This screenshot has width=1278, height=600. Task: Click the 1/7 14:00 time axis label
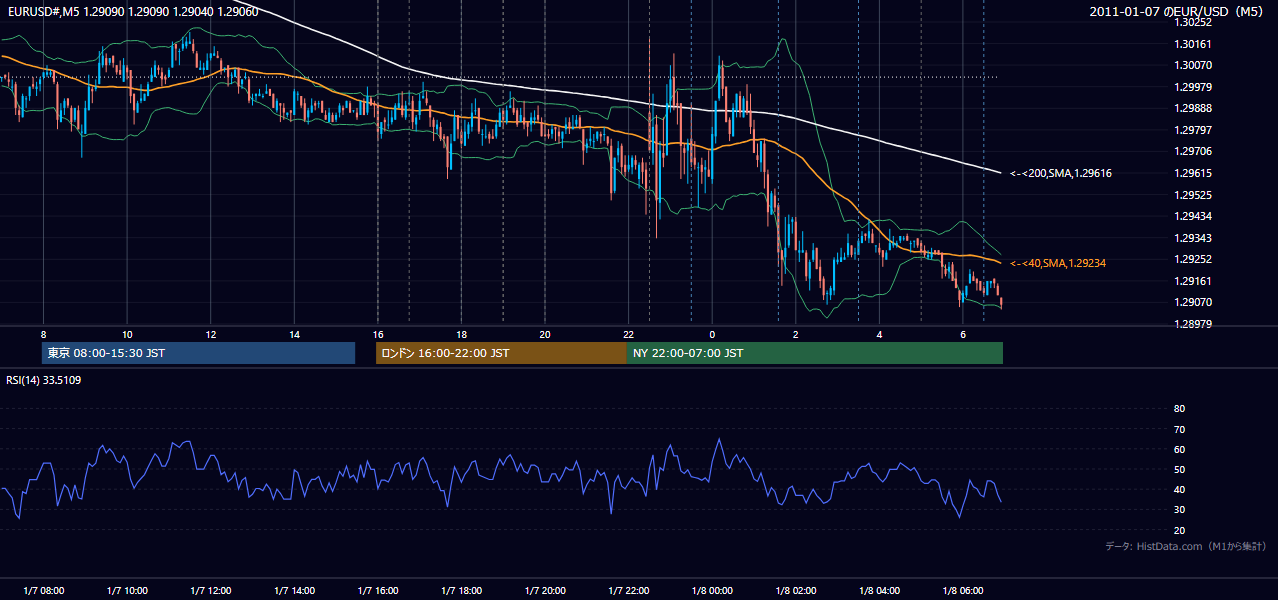tap(294, 591)
